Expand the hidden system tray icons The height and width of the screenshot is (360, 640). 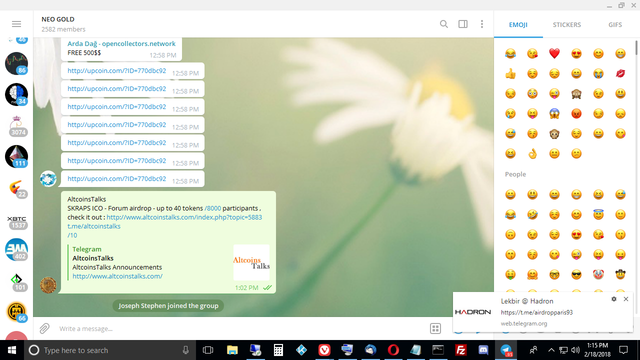551,350
